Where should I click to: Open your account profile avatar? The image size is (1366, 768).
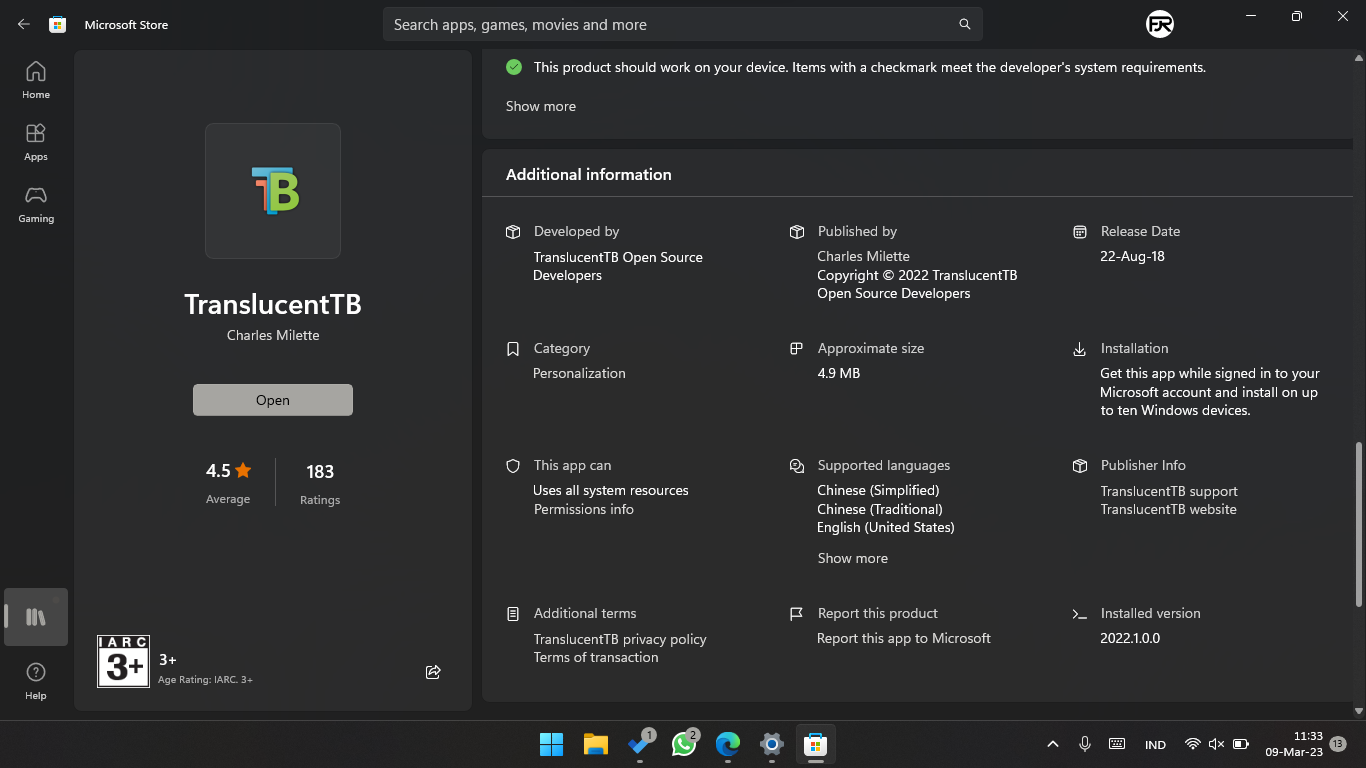tap(1157, 24)
